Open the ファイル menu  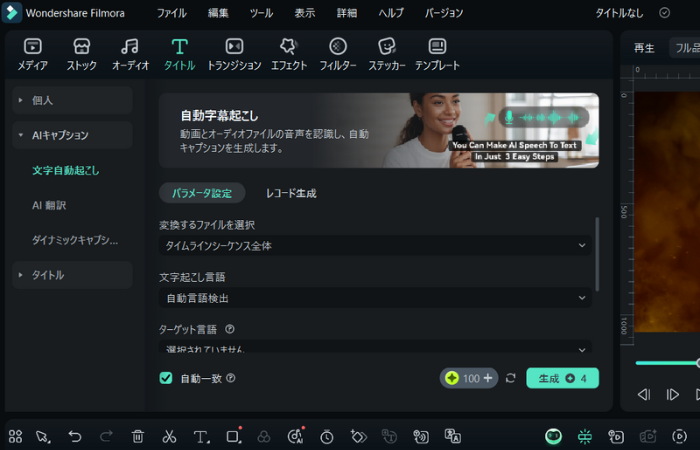[x=171, y=13]
